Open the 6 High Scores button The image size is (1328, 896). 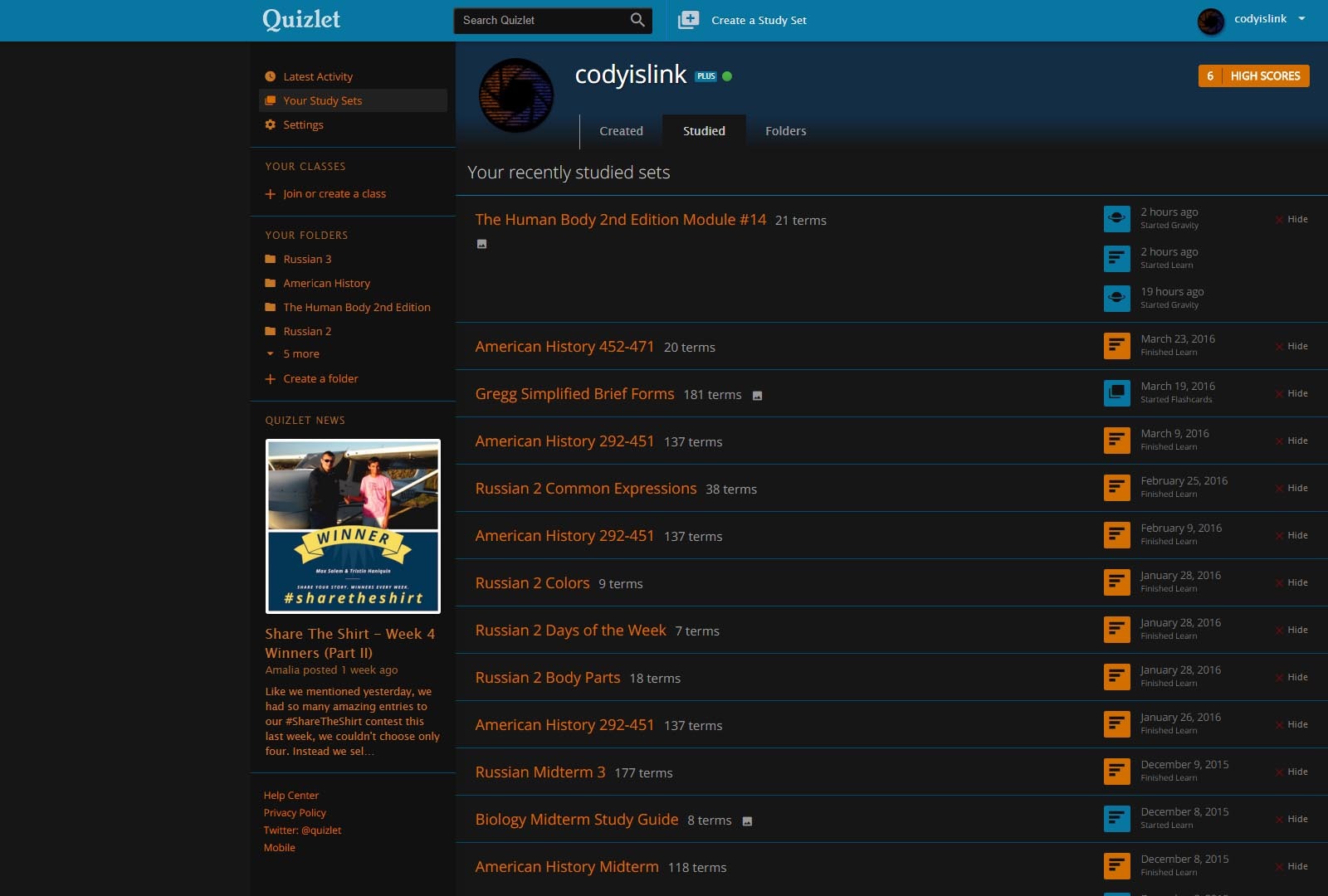tap(1253, 75)
